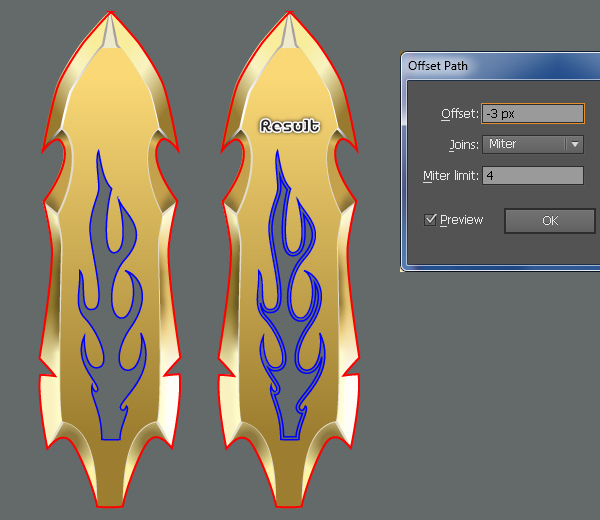Viewport: 600px width, 520px height.
Task: Click the Offset value field
Action: (x=533, y=114)
